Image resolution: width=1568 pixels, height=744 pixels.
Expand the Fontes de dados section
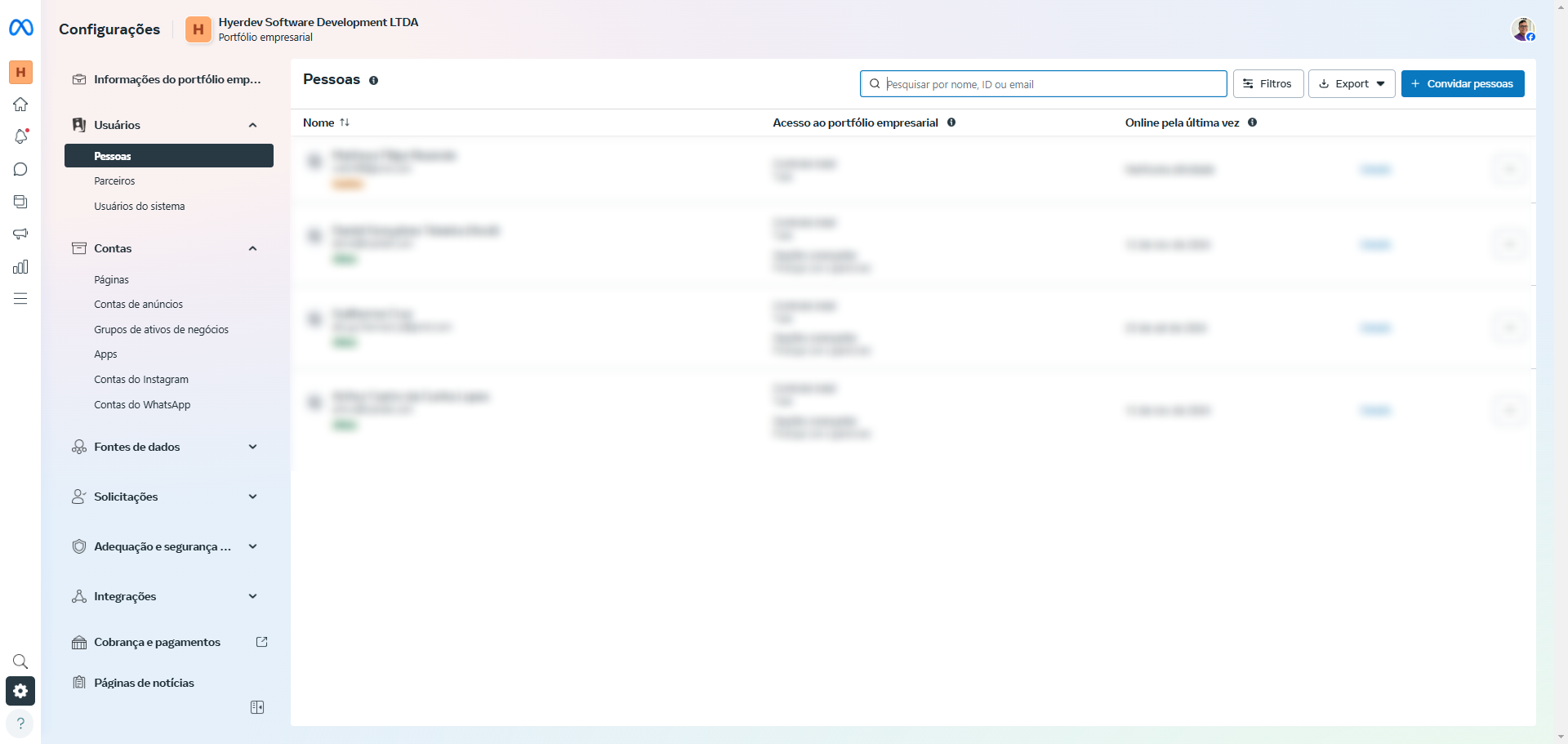(252, 447)
